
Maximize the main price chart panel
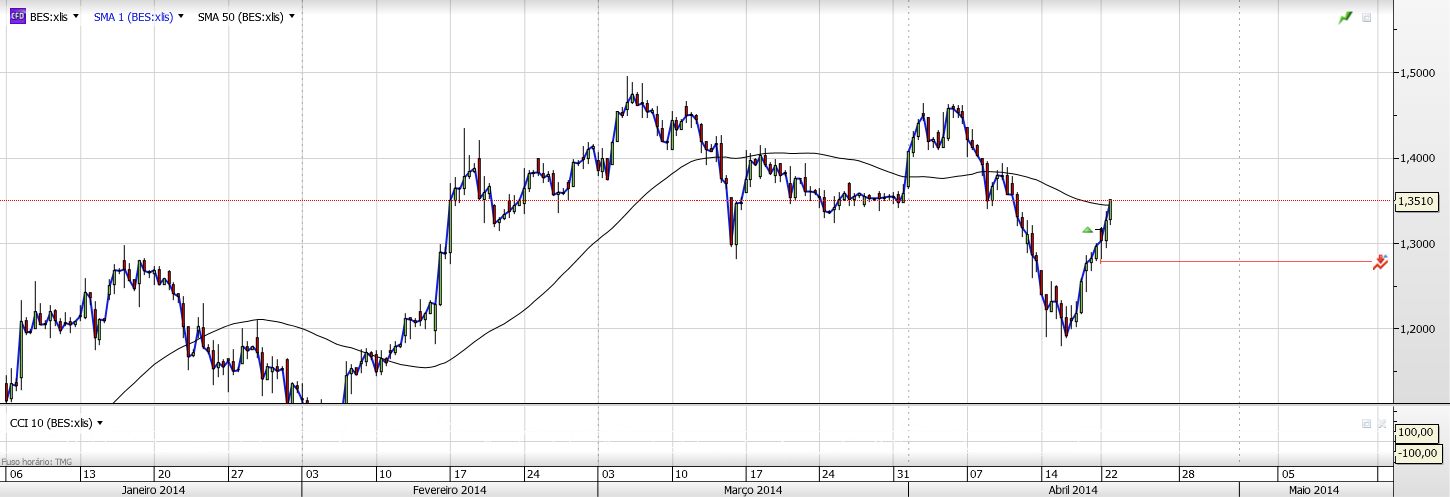pos(1367,18)
